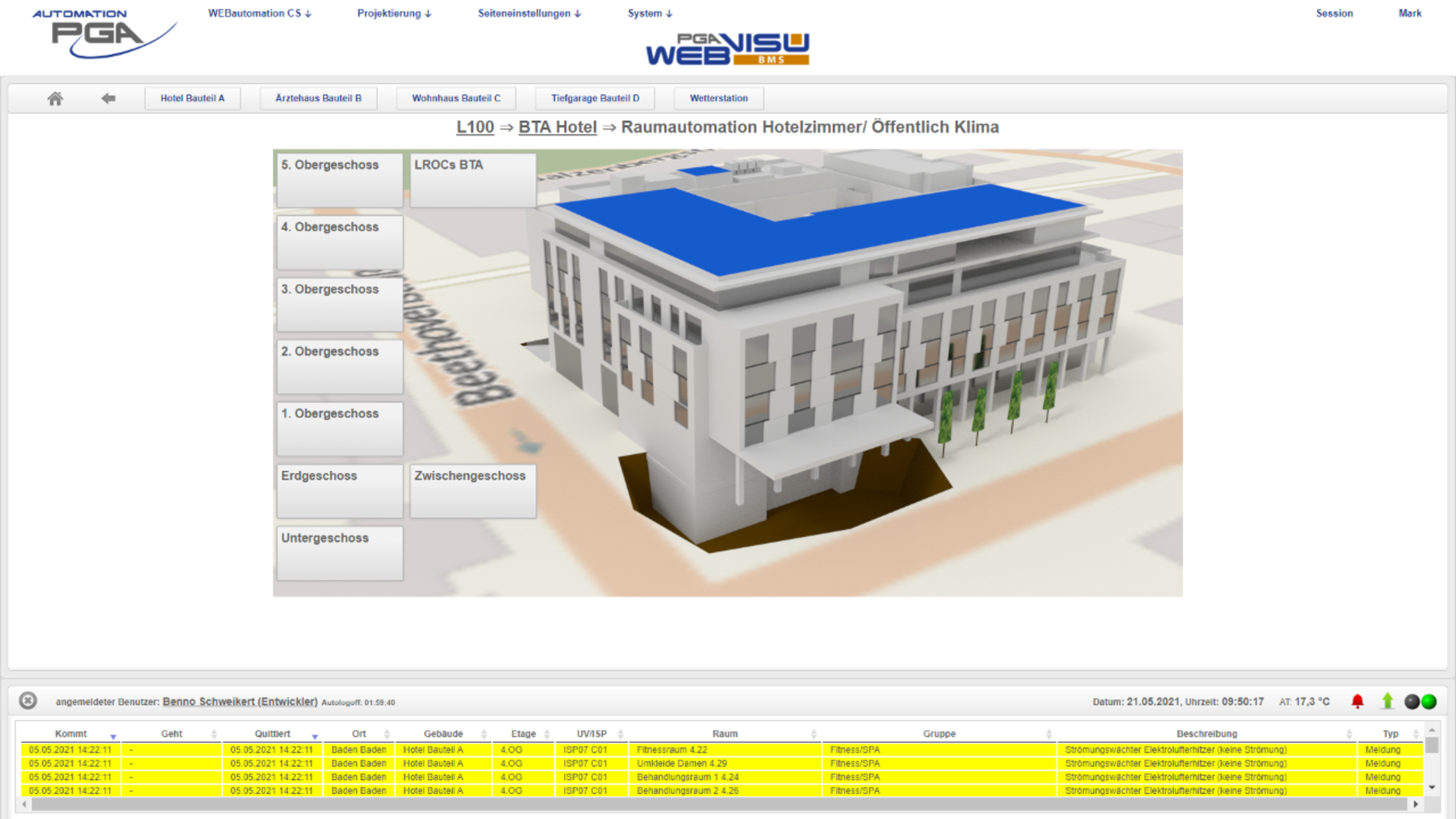This screenshot has height=819, width=1456.
Task: Go back using the left arrow icon
Action: pos(108,98)
